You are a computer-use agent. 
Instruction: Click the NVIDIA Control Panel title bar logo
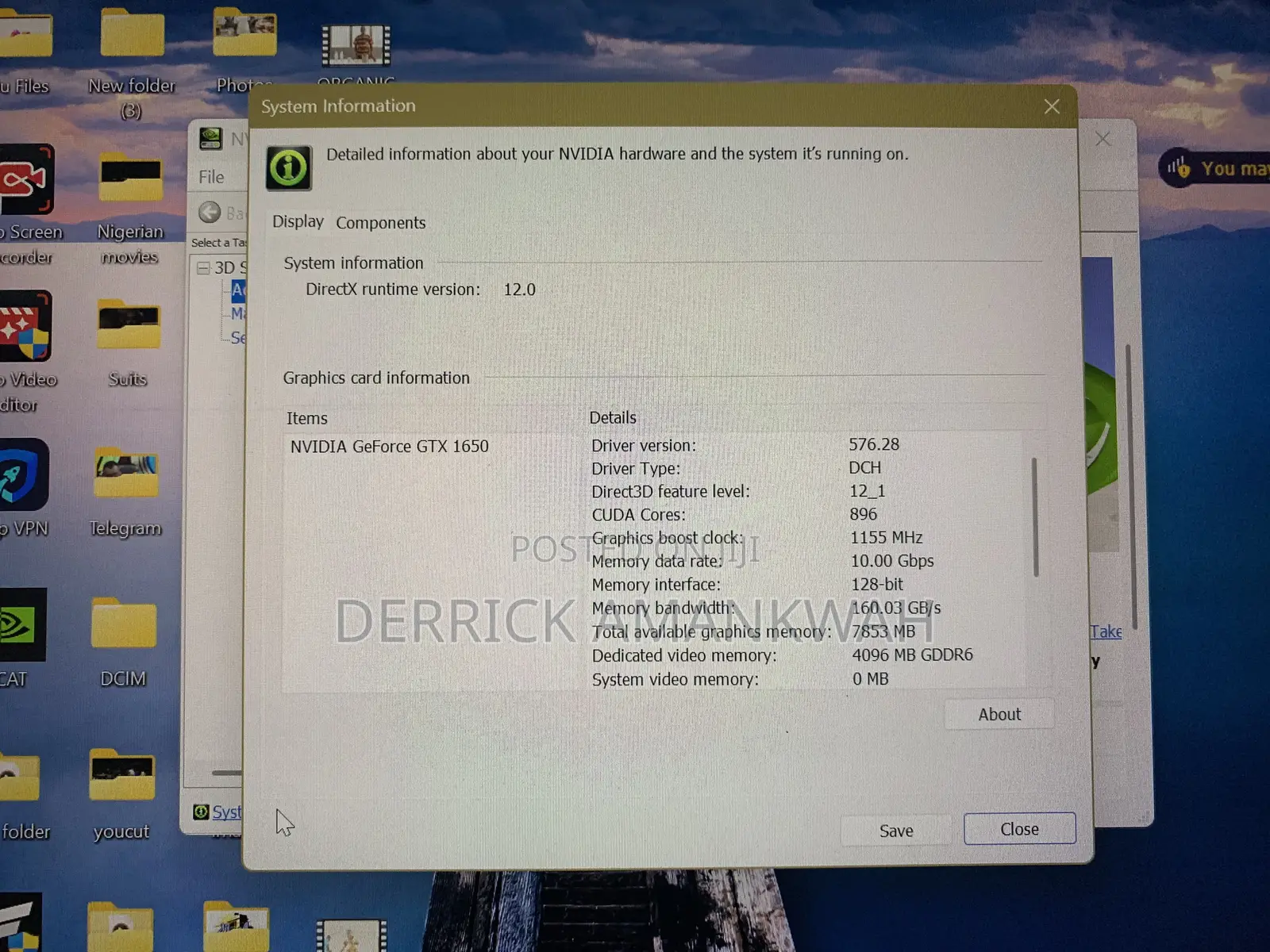point(210,139)
